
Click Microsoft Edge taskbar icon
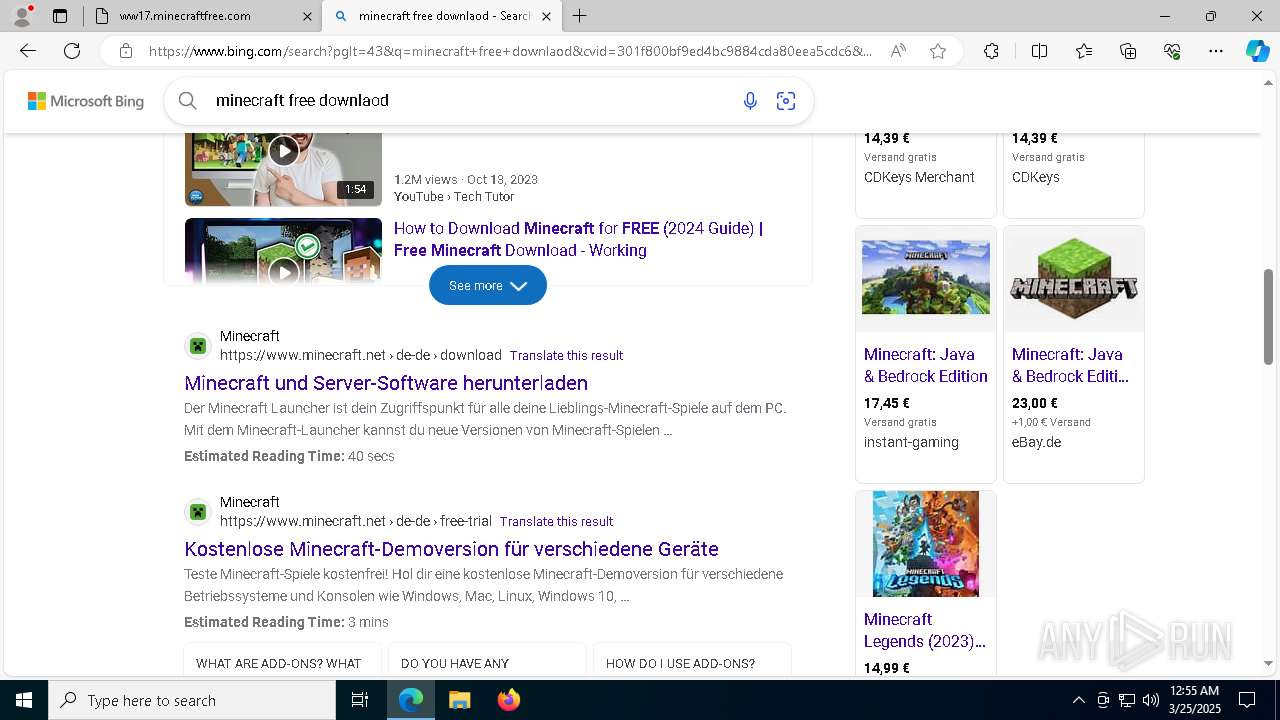[411, 700]
